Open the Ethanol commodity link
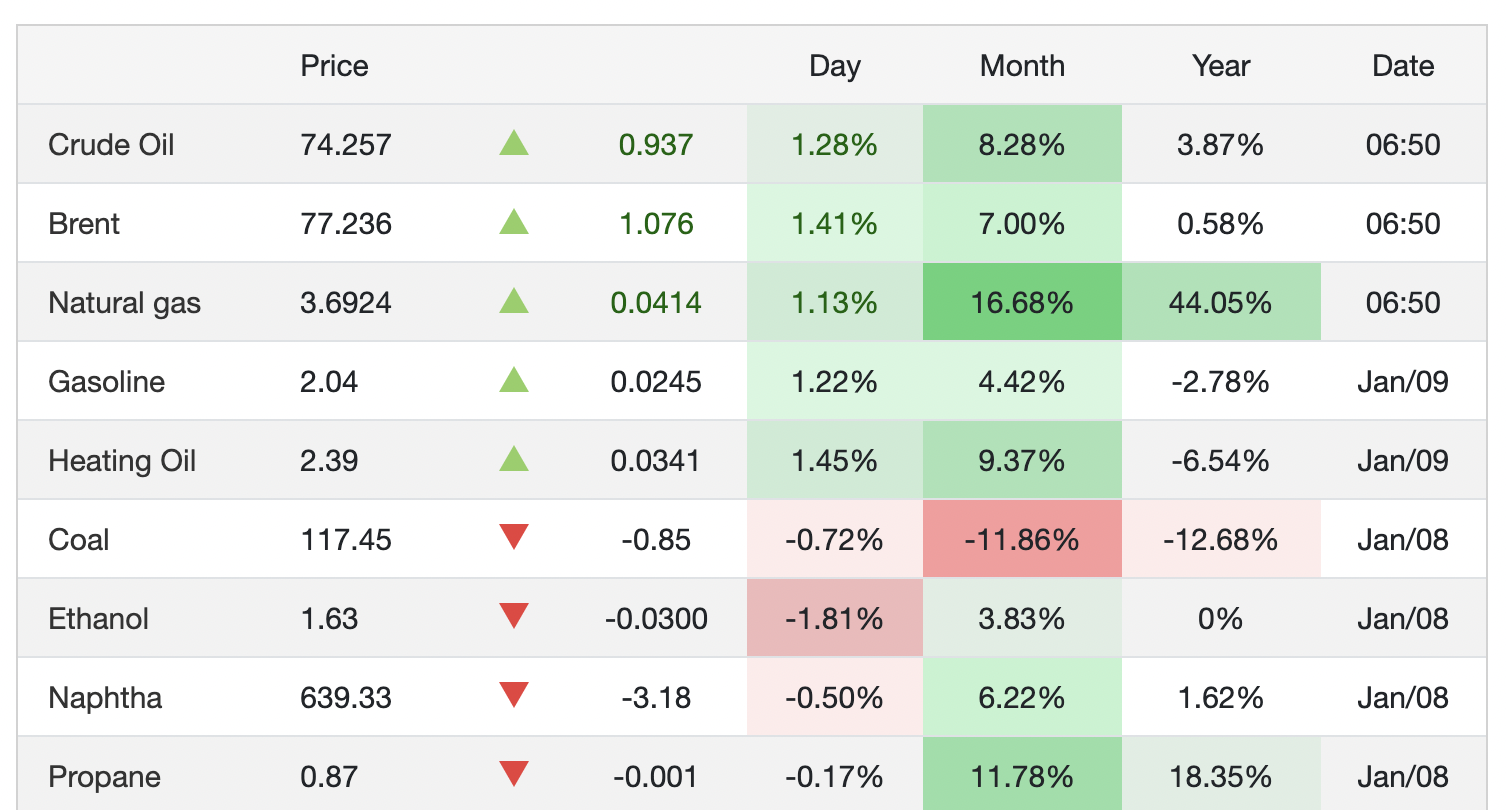 click(98, 619)
